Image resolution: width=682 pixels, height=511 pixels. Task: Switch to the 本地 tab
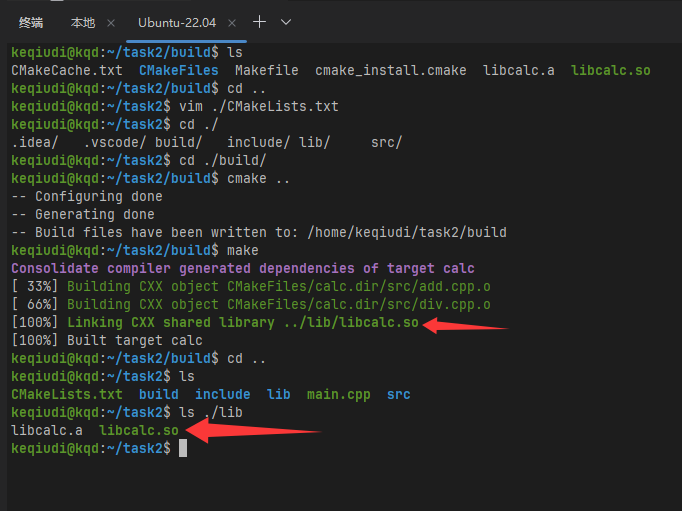coord(83,22)
